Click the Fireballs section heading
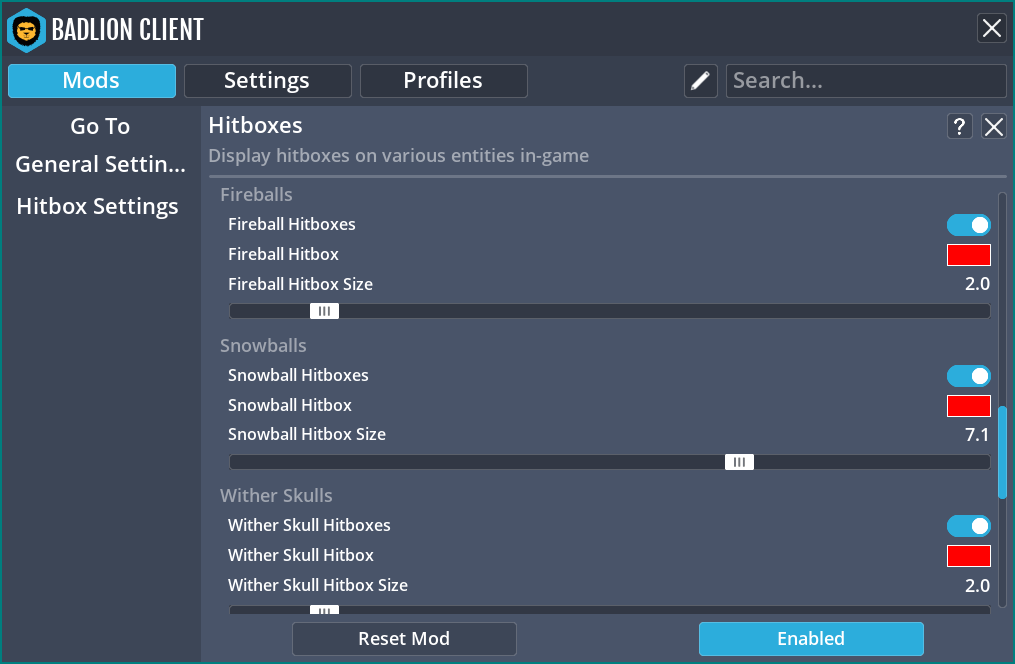Viewport: 1015px width, 664px height. (256, 195)
